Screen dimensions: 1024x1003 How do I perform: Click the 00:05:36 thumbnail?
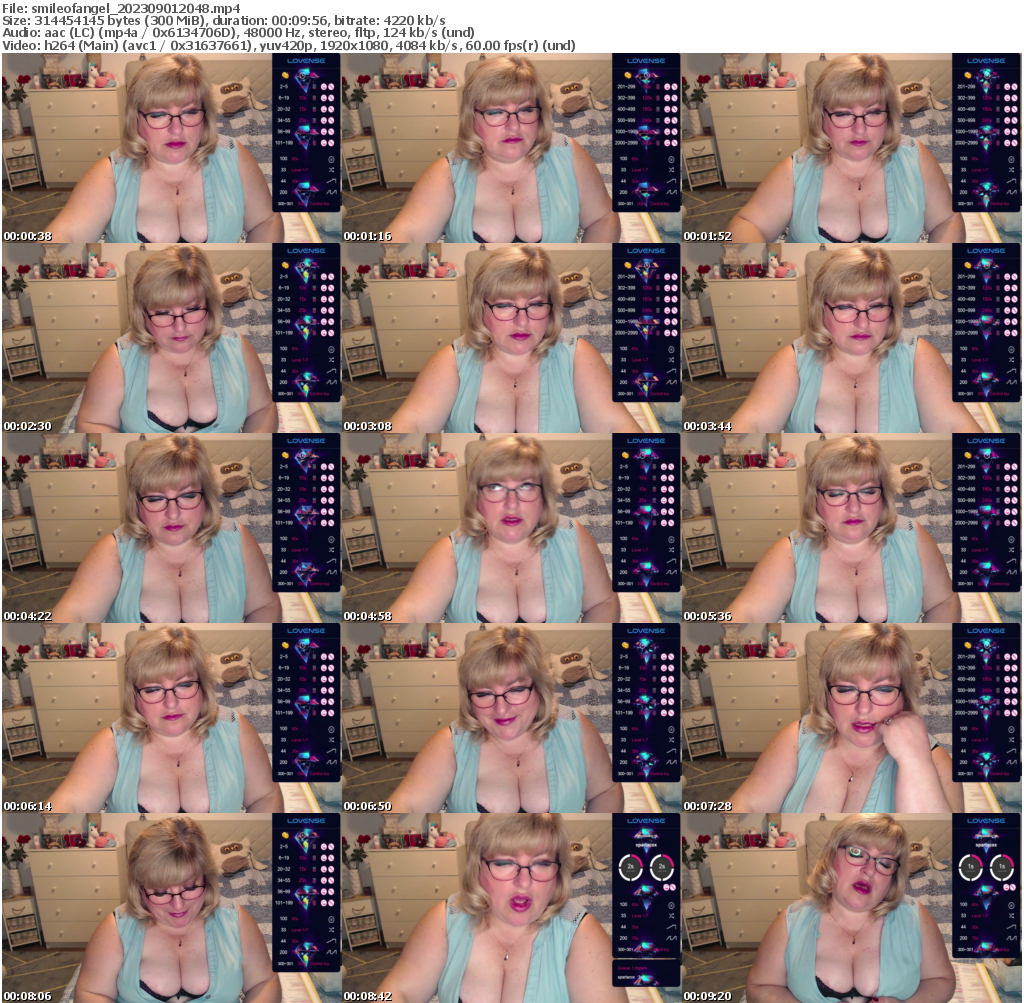click(852, 528)
